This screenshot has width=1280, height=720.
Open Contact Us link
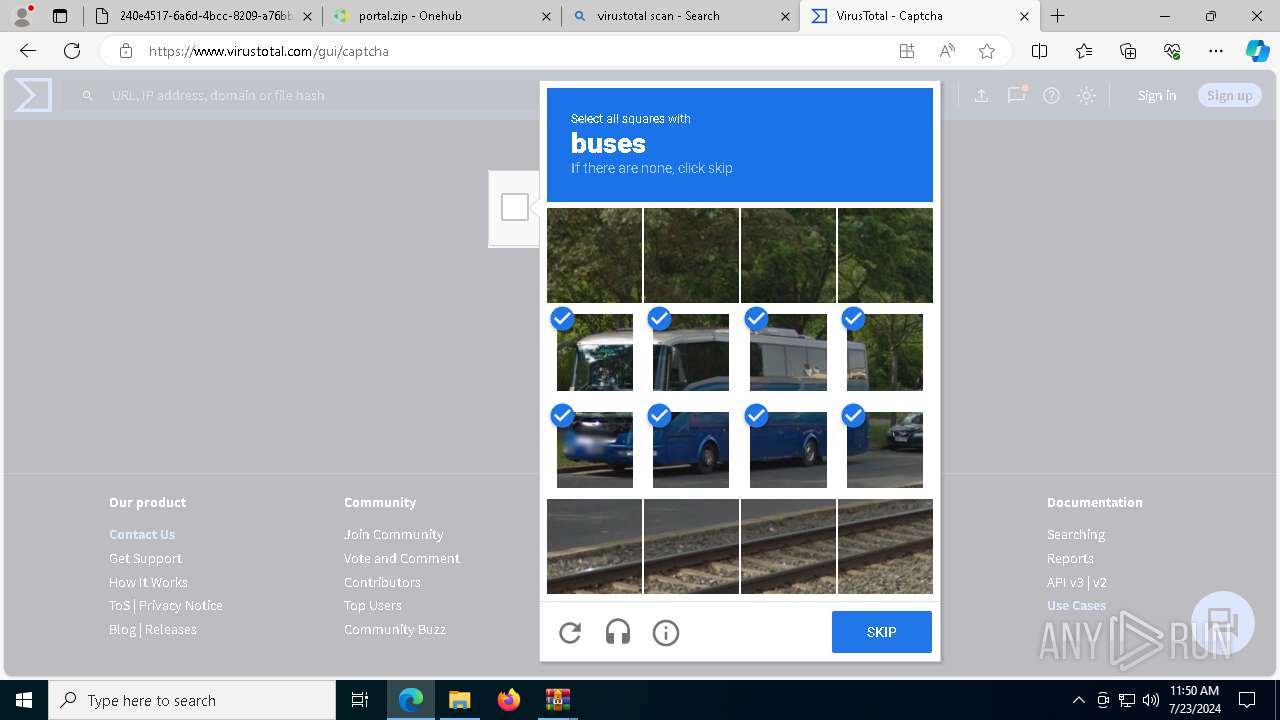tap(142, 534)
